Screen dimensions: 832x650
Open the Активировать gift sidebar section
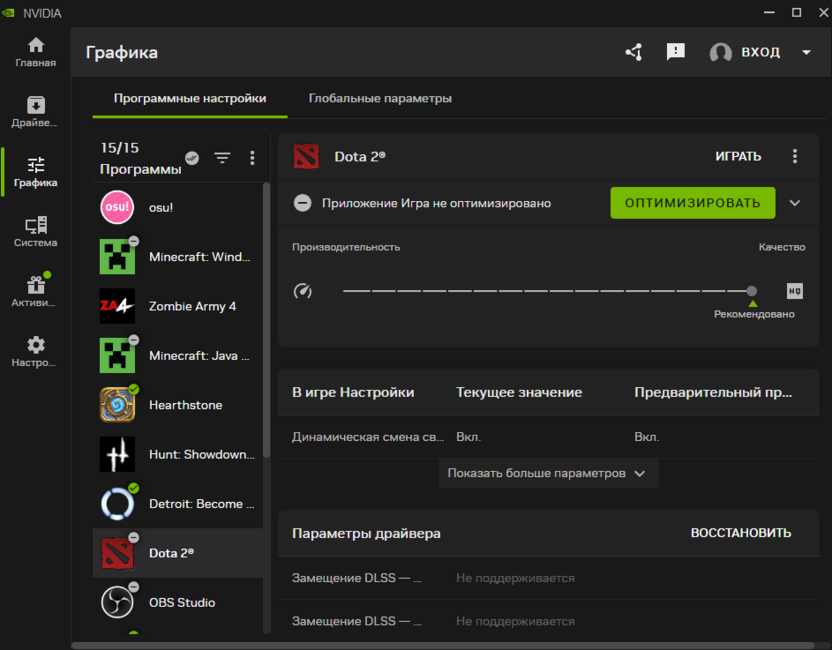[36, 292]
